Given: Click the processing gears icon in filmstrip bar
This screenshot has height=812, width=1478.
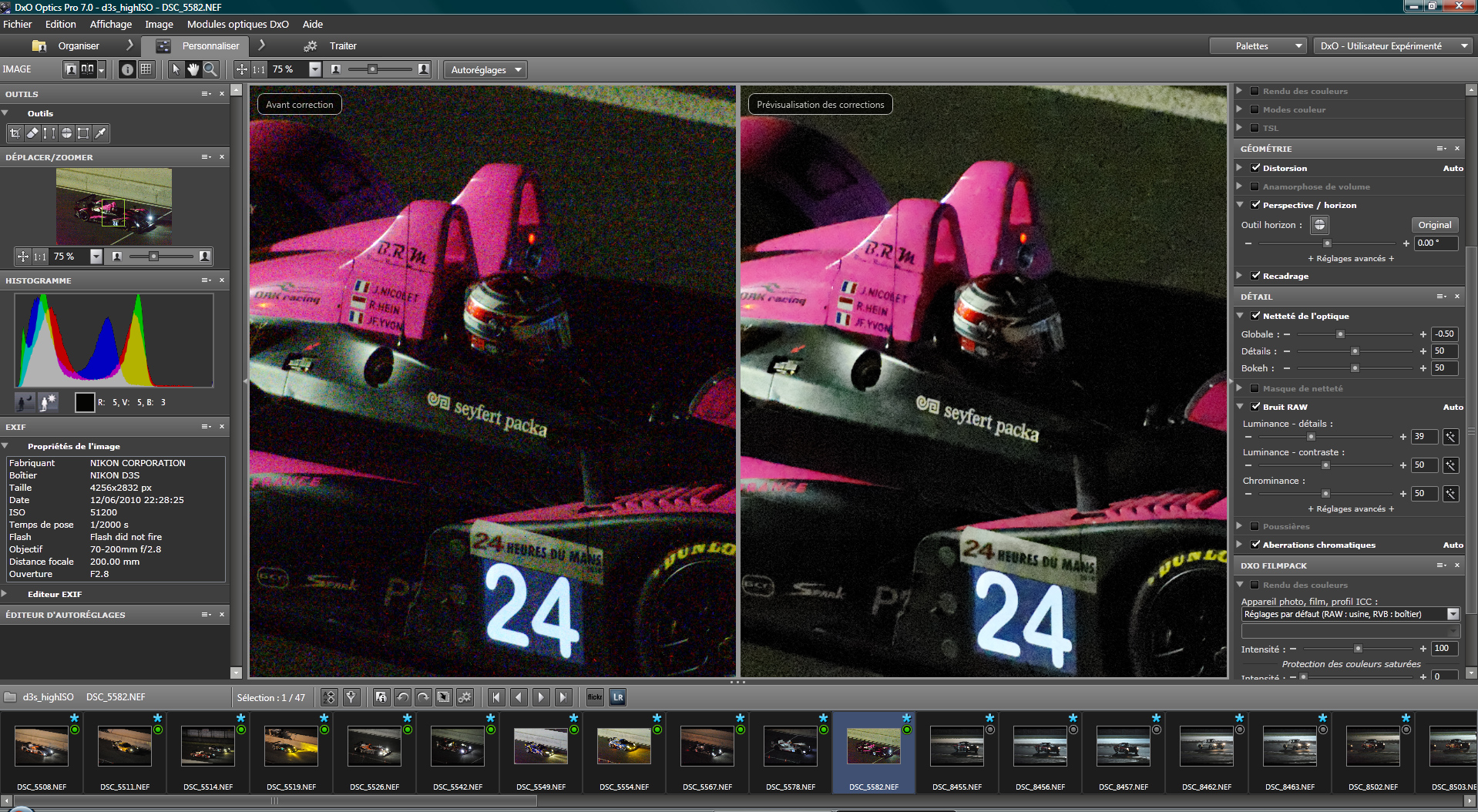Looking at the screenshot, I should point(465,697).
